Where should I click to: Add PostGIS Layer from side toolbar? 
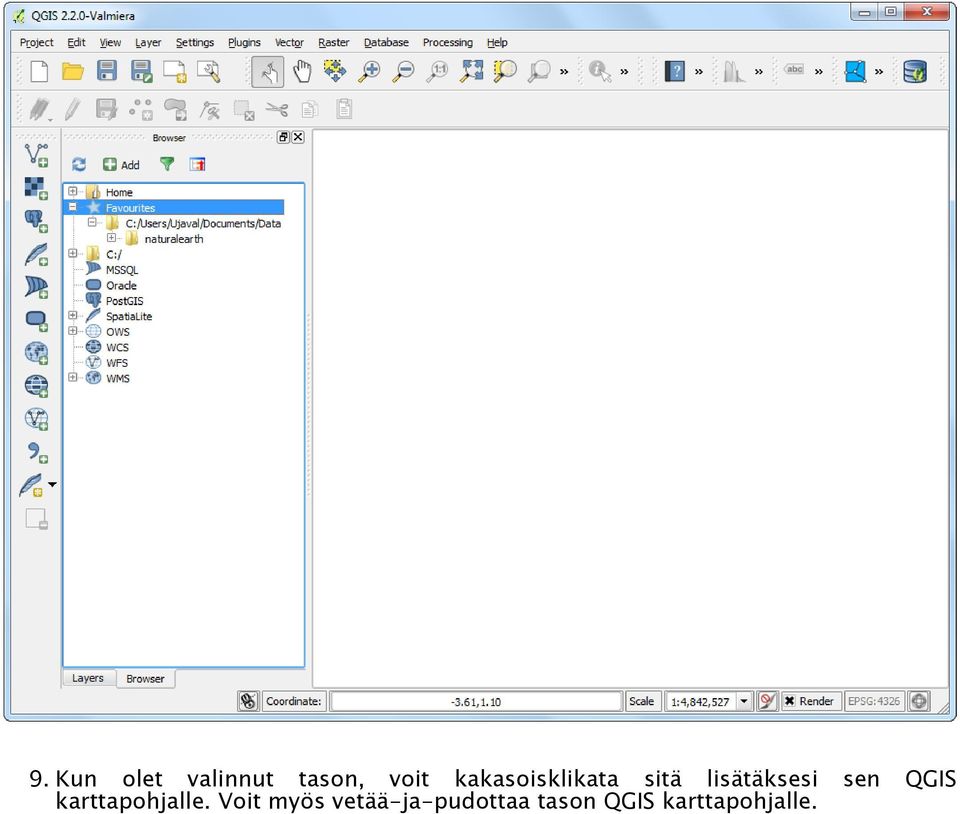[x=36, y=221]
